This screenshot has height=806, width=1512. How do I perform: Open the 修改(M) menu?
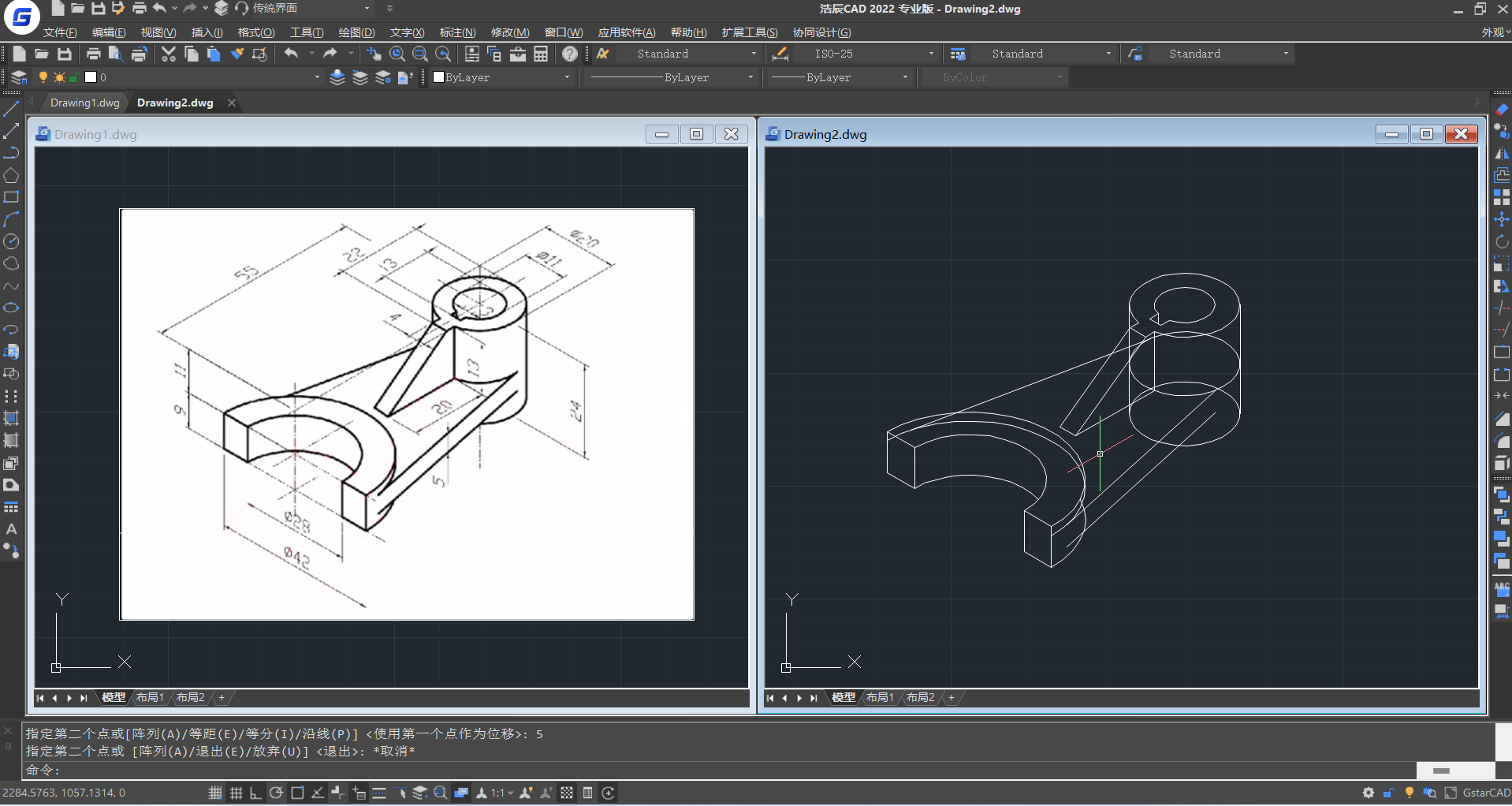pyautogui.click(x=510, y=32)
